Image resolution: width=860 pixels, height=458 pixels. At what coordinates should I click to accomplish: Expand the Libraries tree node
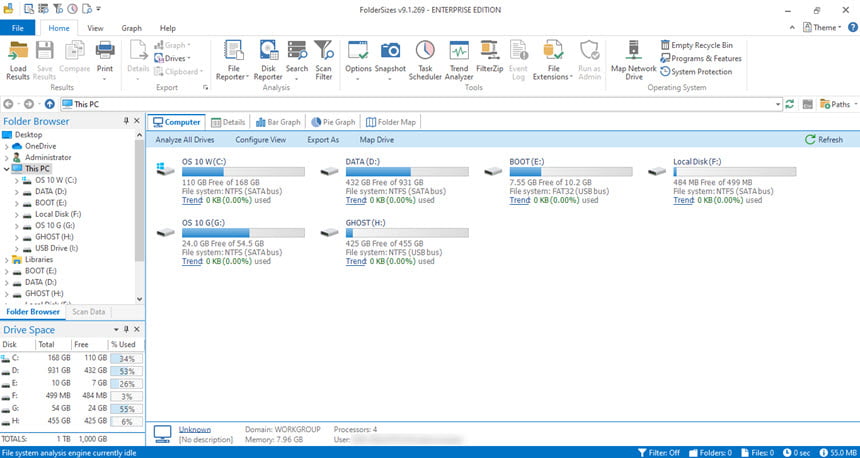click(6, 259)
